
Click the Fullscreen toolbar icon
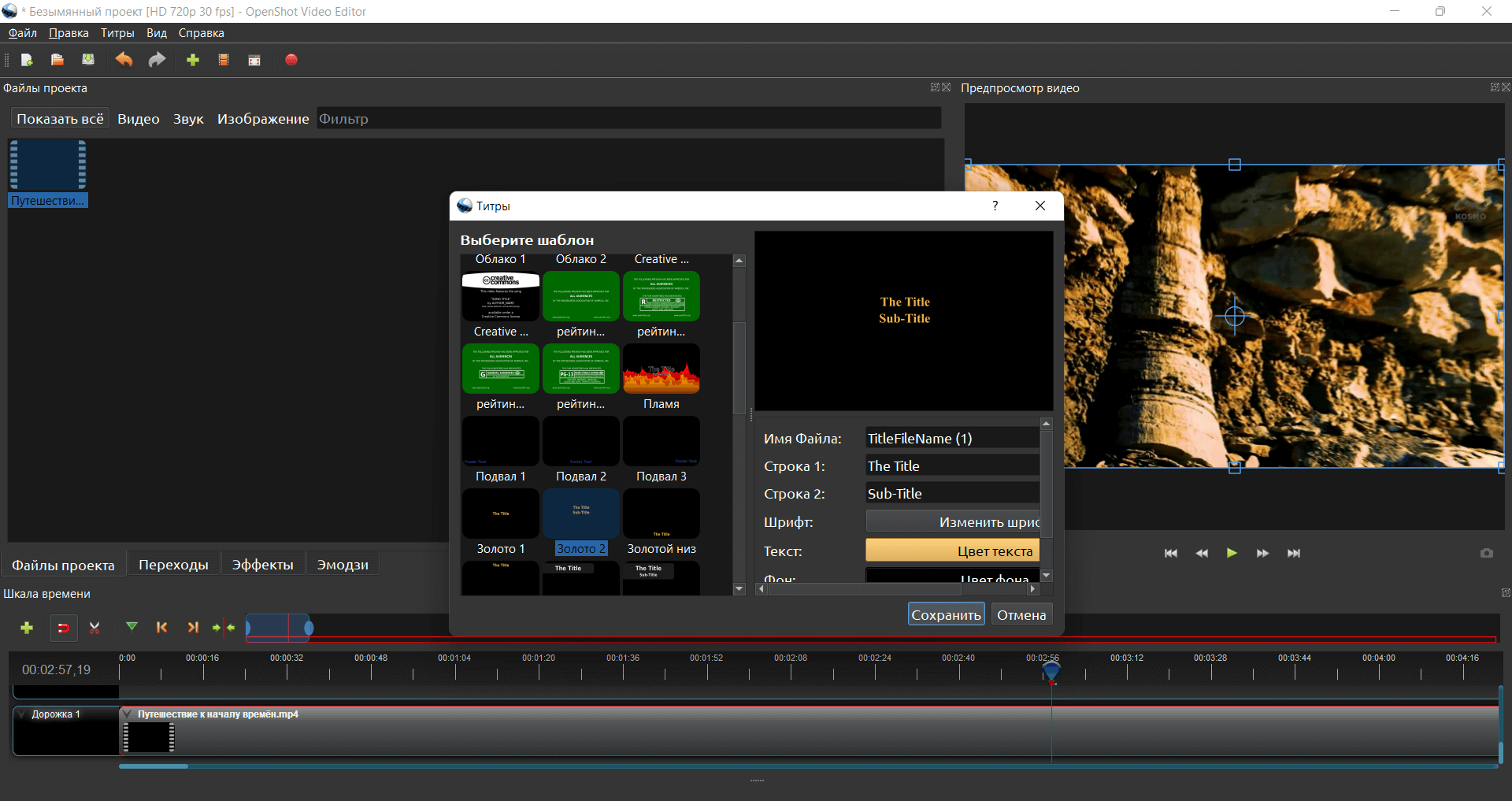pyautogui.click(x=254, y=60)
